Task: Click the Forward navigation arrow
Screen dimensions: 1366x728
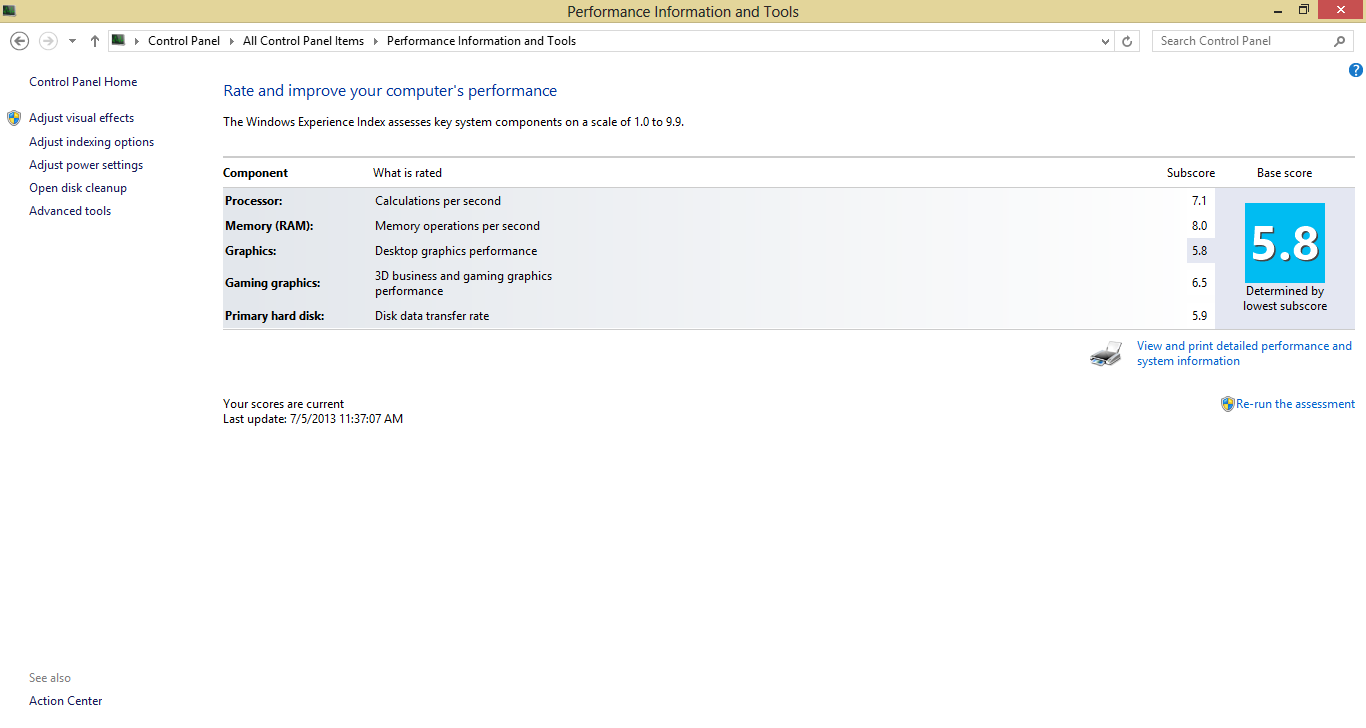Action: tap(48, 41)
